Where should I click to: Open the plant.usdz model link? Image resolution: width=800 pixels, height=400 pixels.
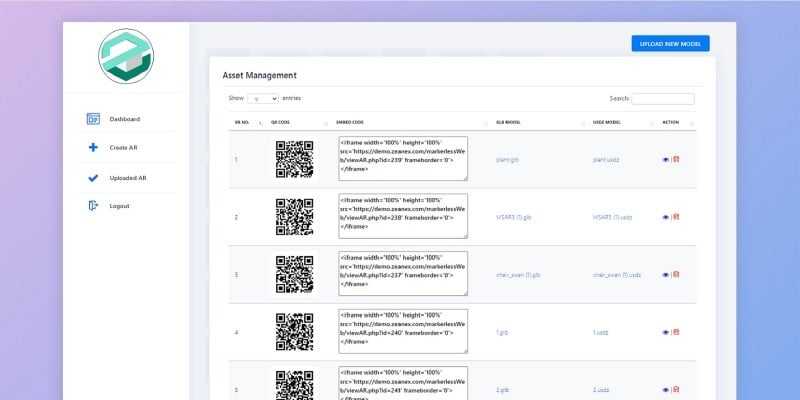605,159
